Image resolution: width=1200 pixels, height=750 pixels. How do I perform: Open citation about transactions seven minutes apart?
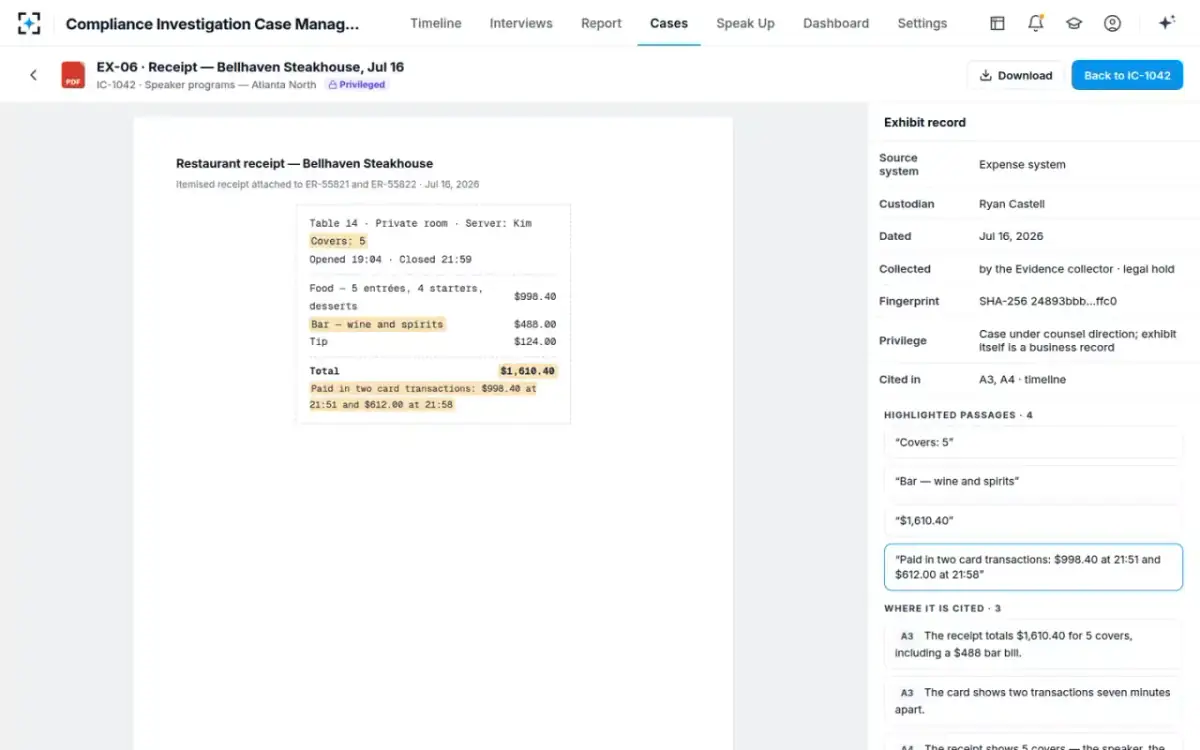pyautogui.click(x=1033, y=701)
